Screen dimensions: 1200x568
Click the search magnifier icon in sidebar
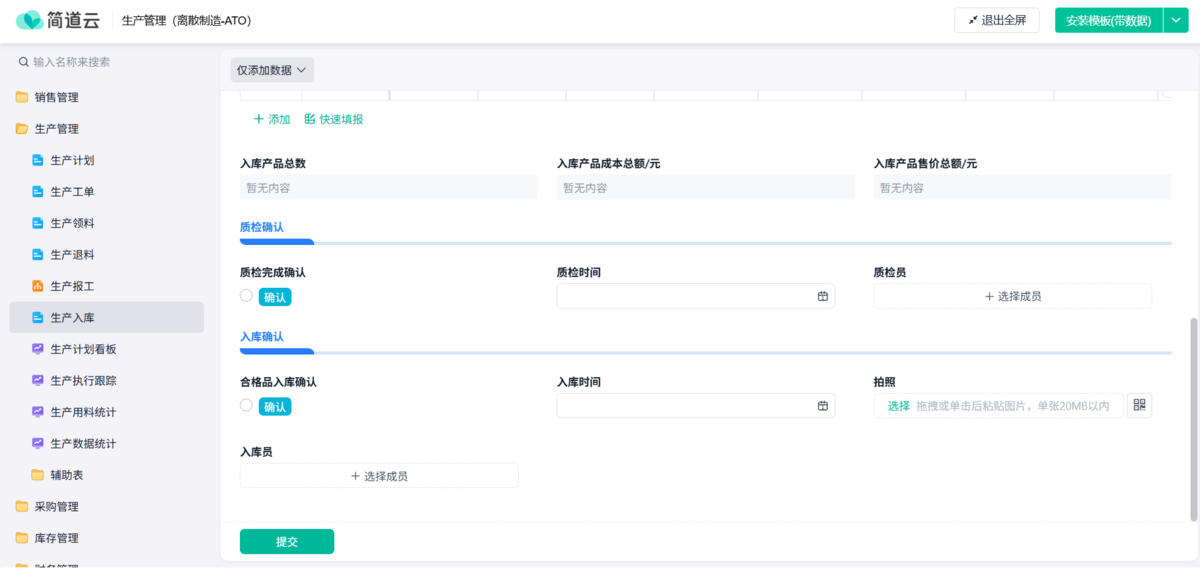pos(24,62)
